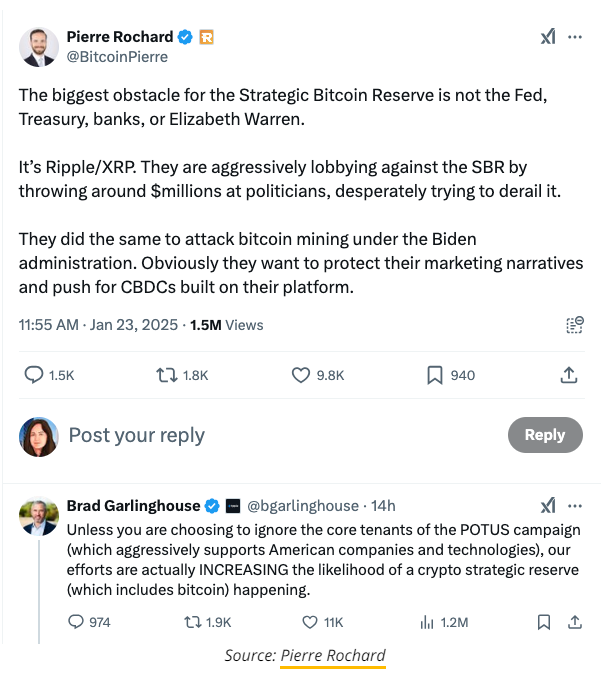The width and height of the screenshot is (601, 675).
Task: Open the reader view icon beside Views
Action: [574, 325]
